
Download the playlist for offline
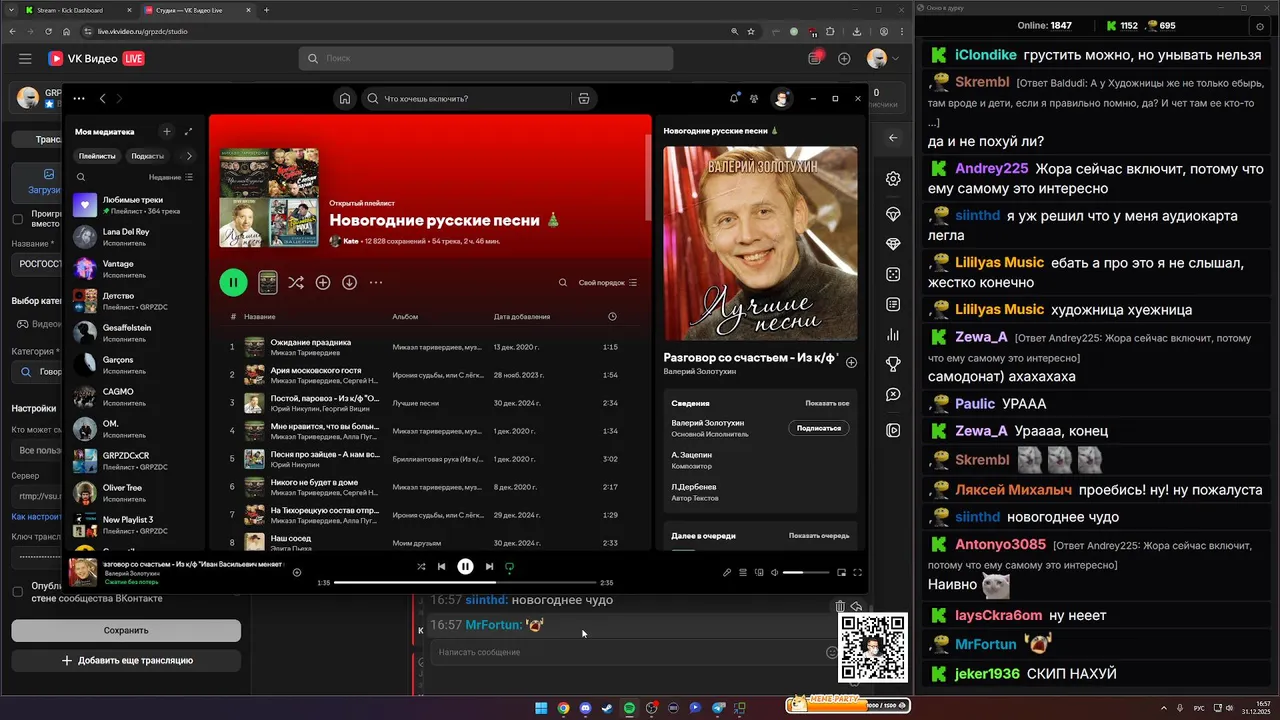point(349,282)
